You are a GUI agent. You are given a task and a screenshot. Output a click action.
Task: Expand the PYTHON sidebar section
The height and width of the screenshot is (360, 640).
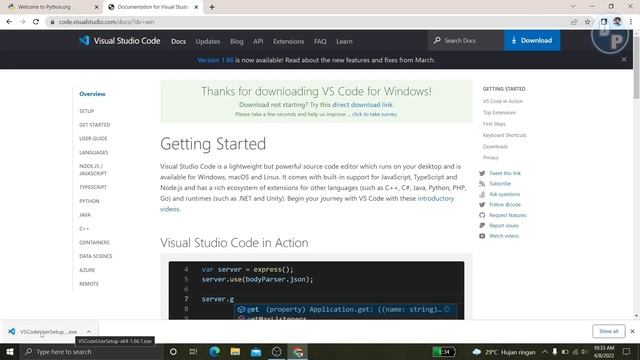89,201
